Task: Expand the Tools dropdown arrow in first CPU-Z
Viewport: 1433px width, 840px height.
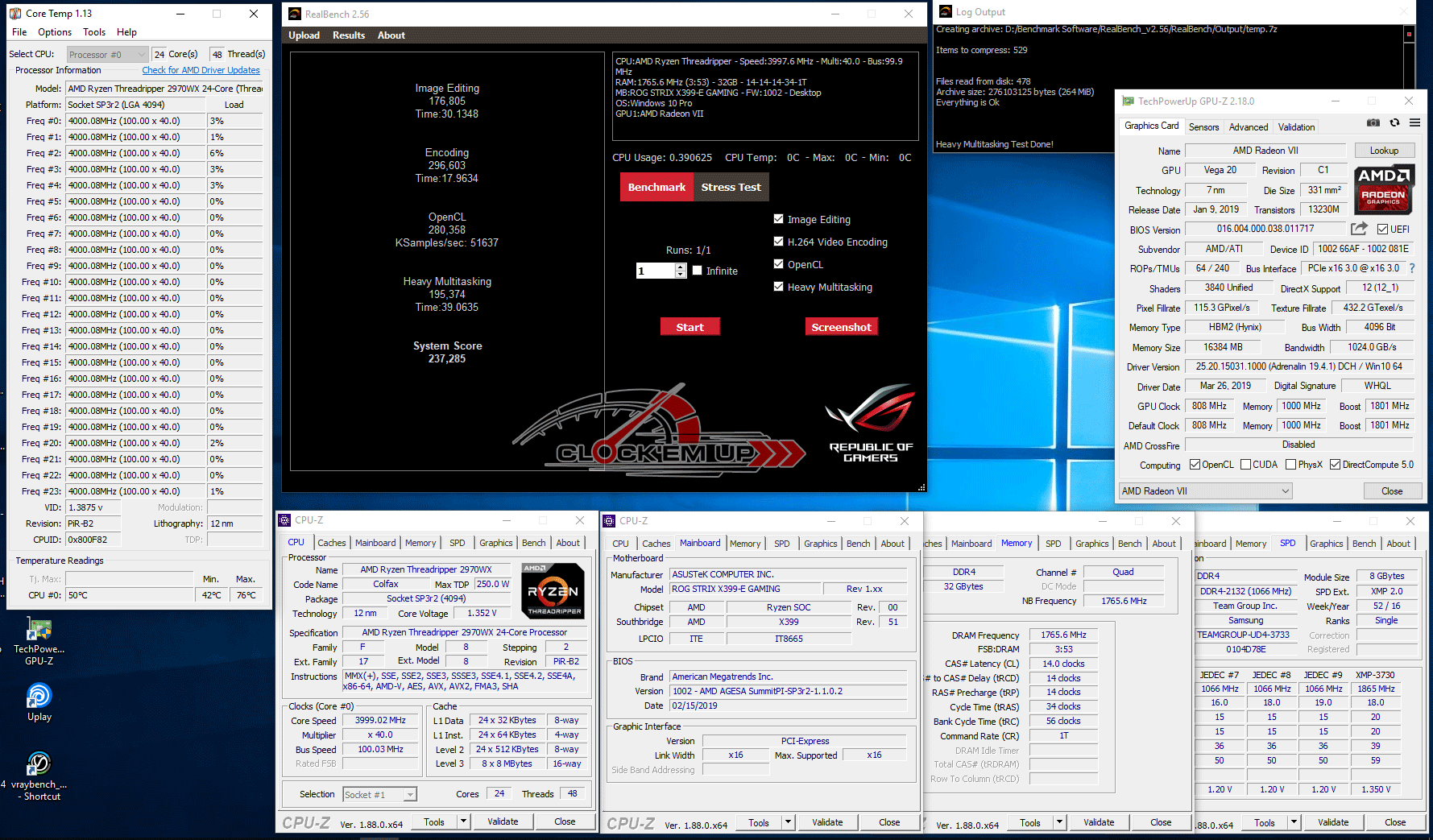Action: (x=463, y=821)
